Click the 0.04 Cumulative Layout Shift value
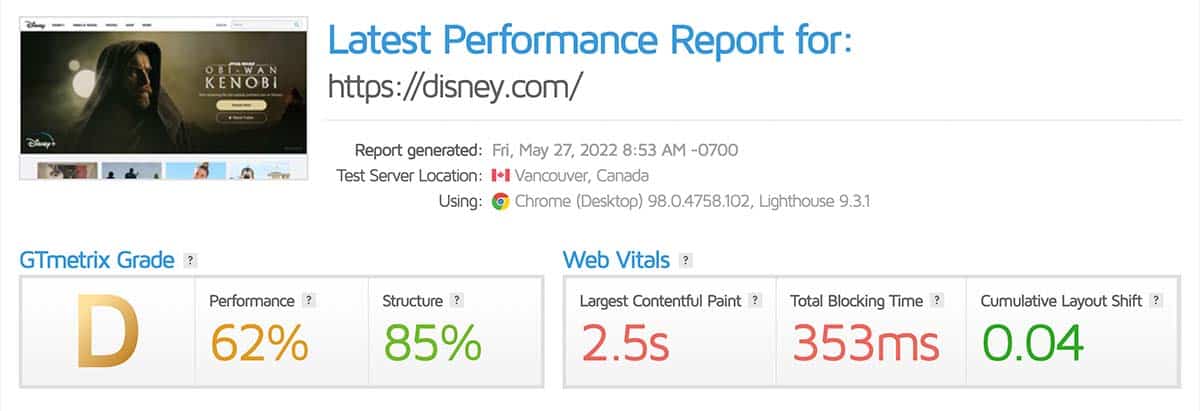 (1033, 342)
